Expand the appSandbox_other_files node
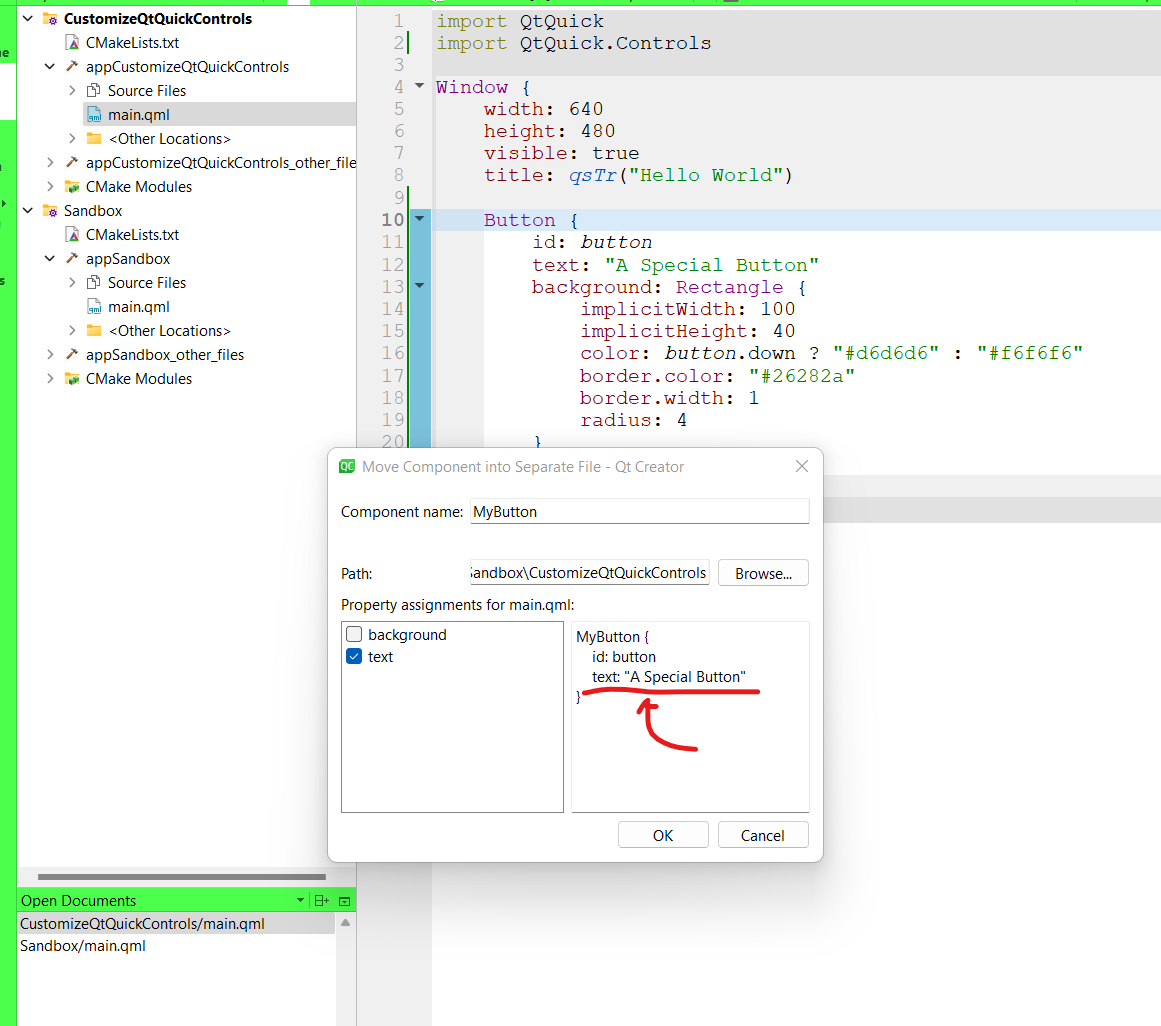The image size is (1161, 1026). click(x=50, y=355)
